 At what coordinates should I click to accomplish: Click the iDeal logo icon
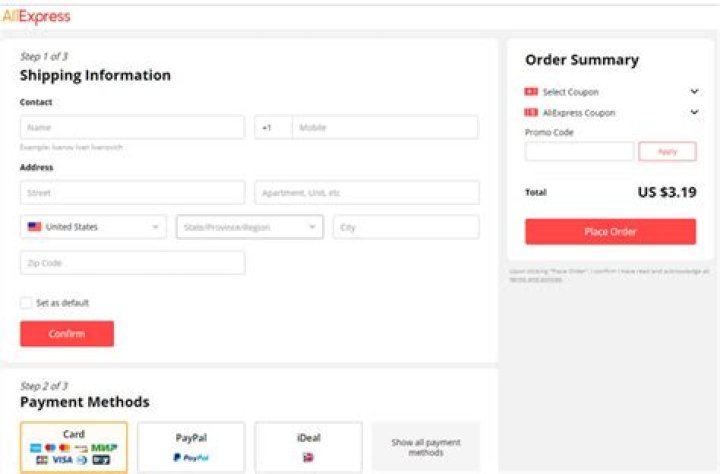pos(308,457)
